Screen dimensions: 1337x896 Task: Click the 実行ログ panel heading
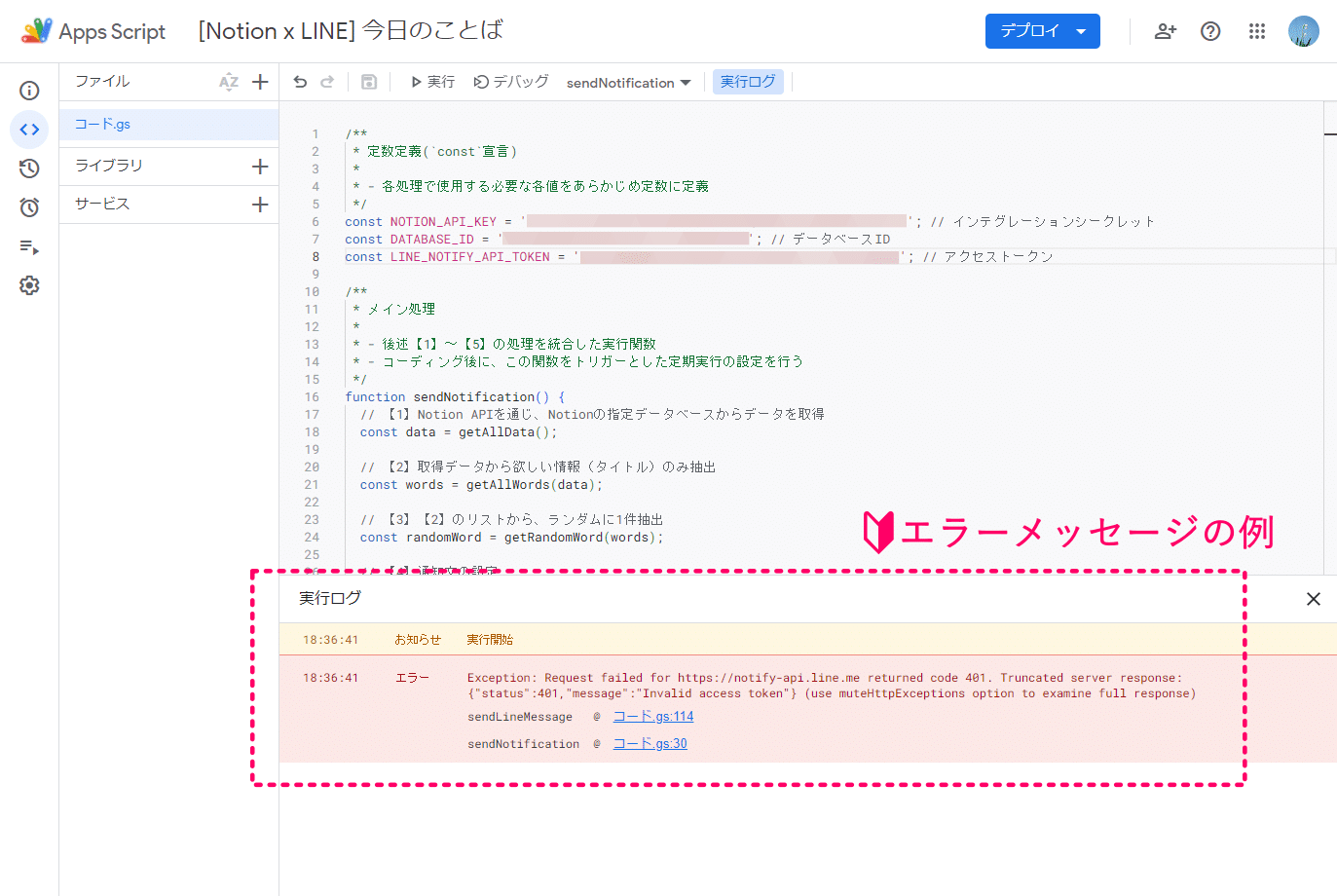coord(330,598)
